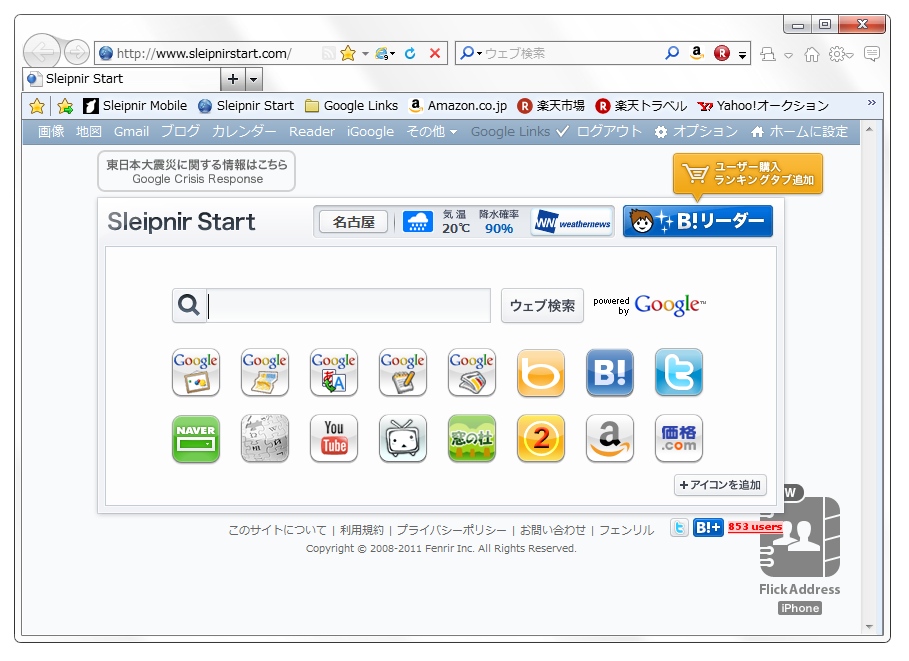Click the small Twitter share icon in footer

click(x=679, y=527)
